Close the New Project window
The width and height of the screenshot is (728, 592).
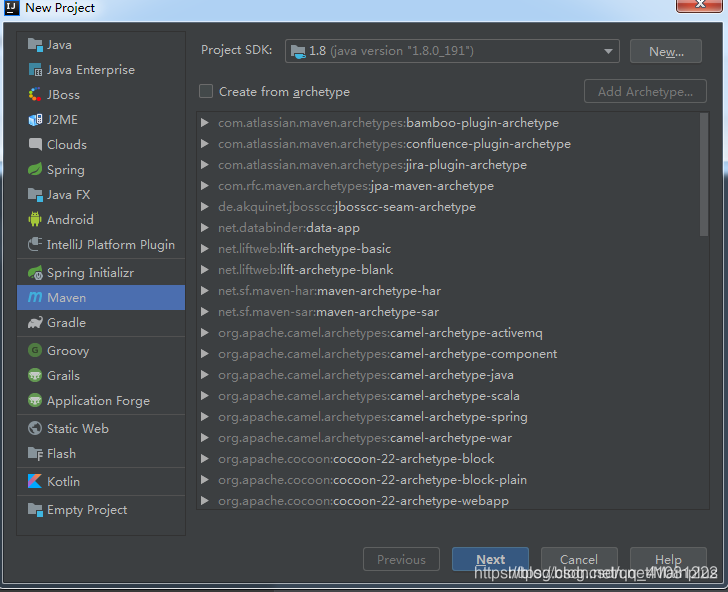[x=700, y=5]
